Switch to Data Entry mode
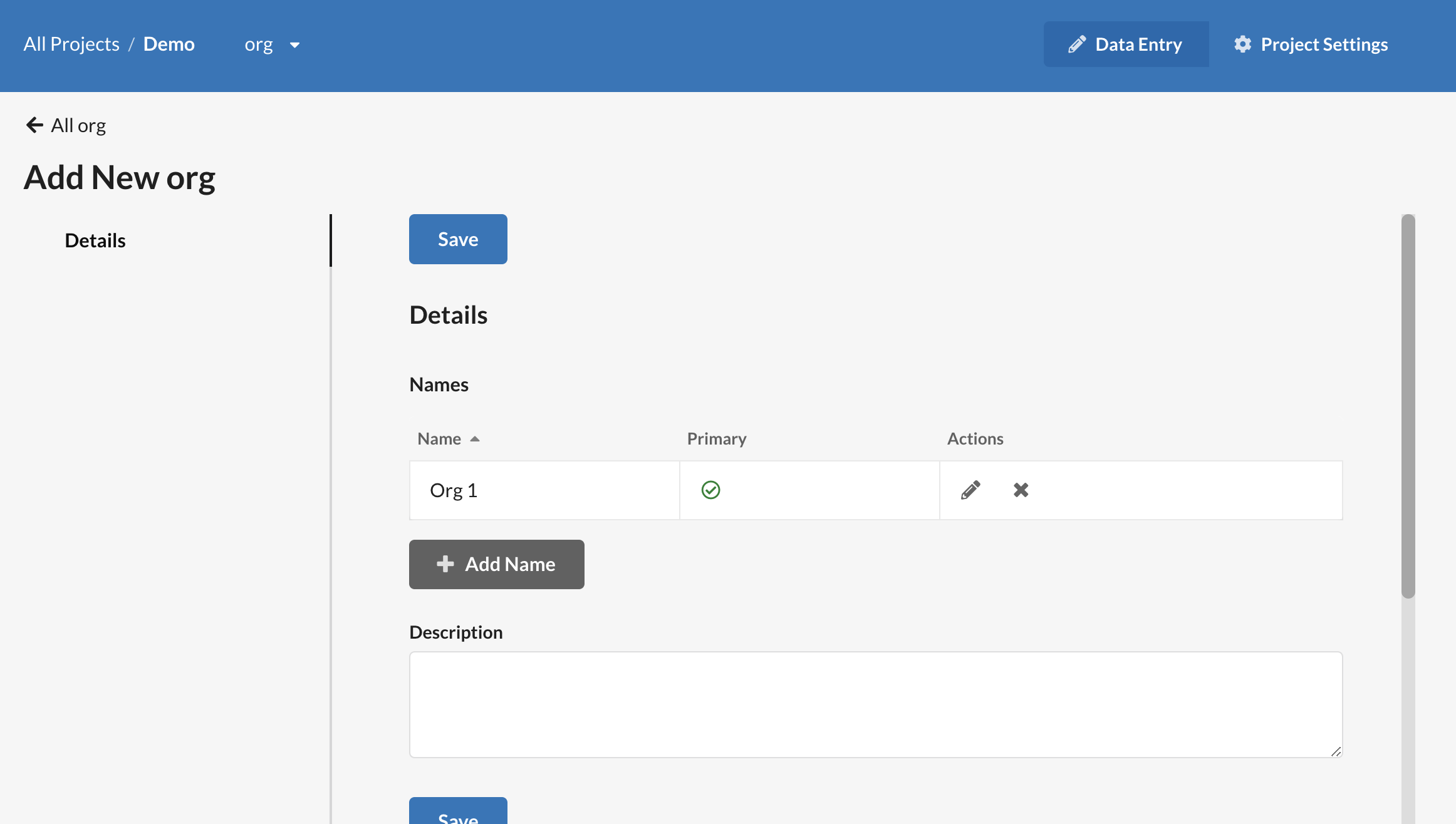The image size is (1456, 824). pyautogui.click(x=1126, y=44)
